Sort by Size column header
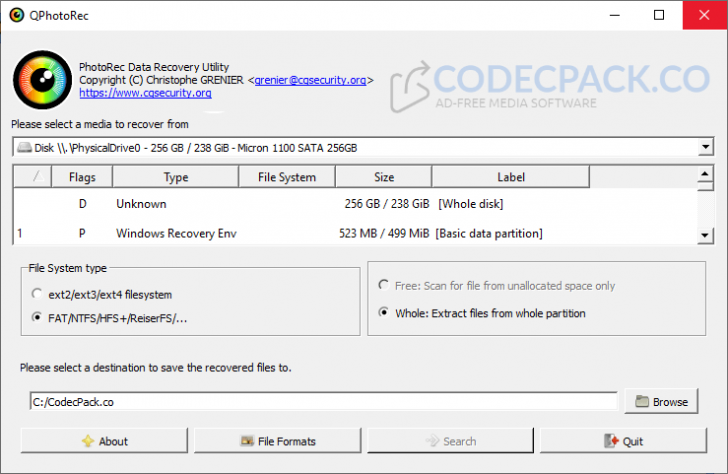The width and height of the screenshot is (728, 474). coord(384,177)
